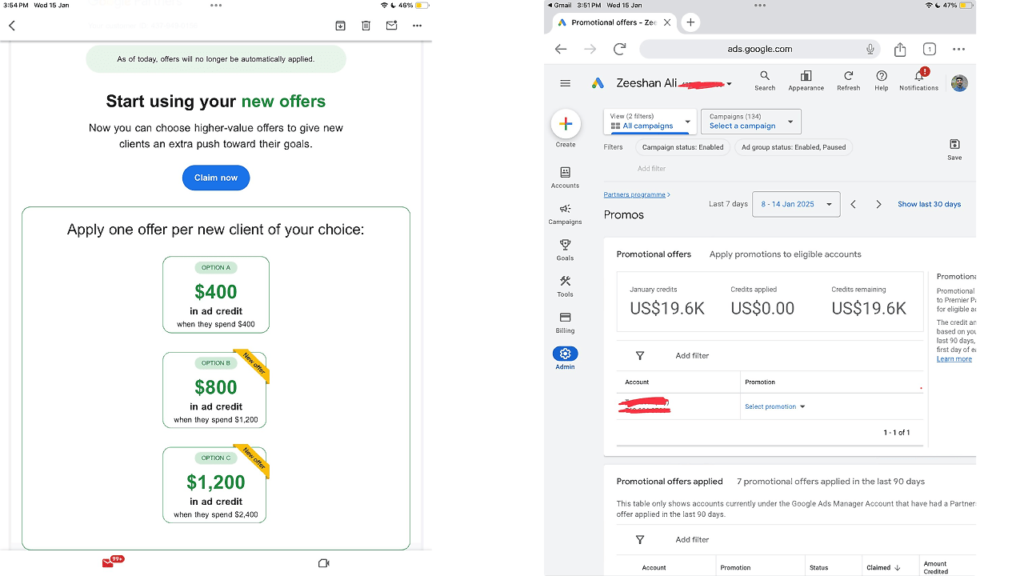
Task: Go back using the Gmail back arrow
Action: (x=12, y=25)
